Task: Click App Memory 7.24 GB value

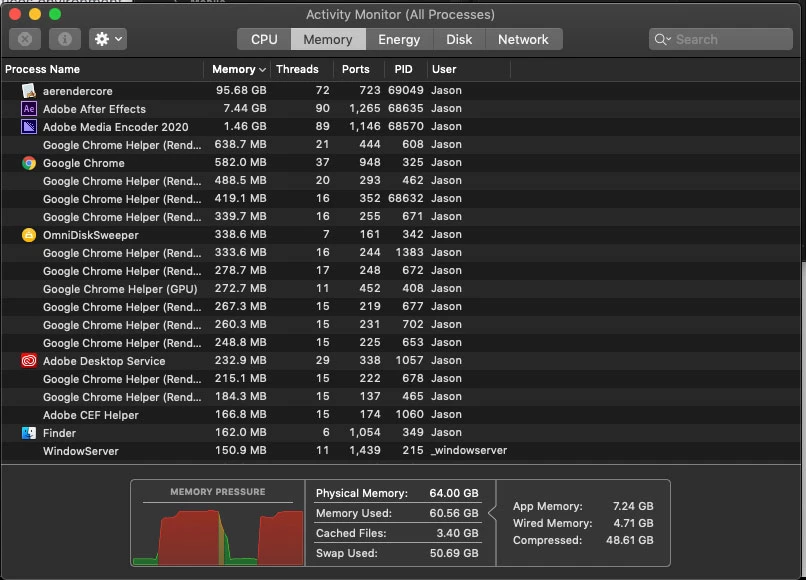Action: pos(633,506)
